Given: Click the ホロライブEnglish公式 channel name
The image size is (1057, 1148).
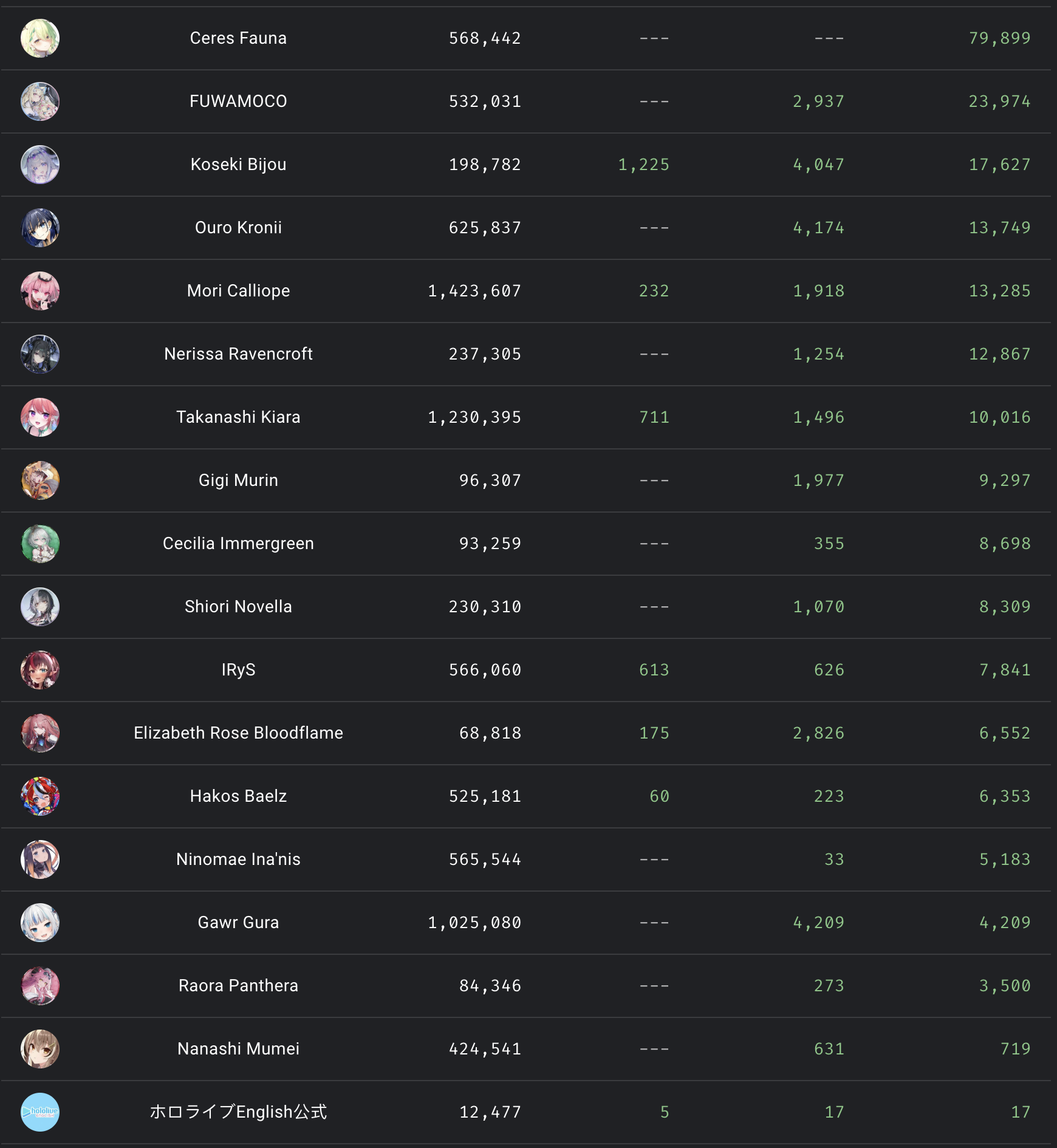Looking at the screenshot, I should pyautogui.click(x=238, y=1112).
